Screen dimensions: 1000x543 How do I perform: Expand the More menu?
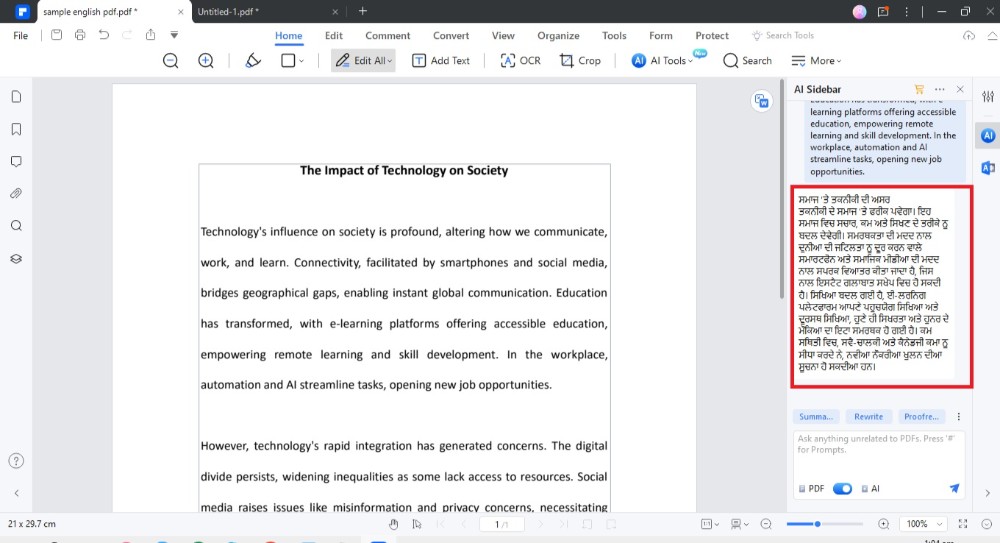816,61
